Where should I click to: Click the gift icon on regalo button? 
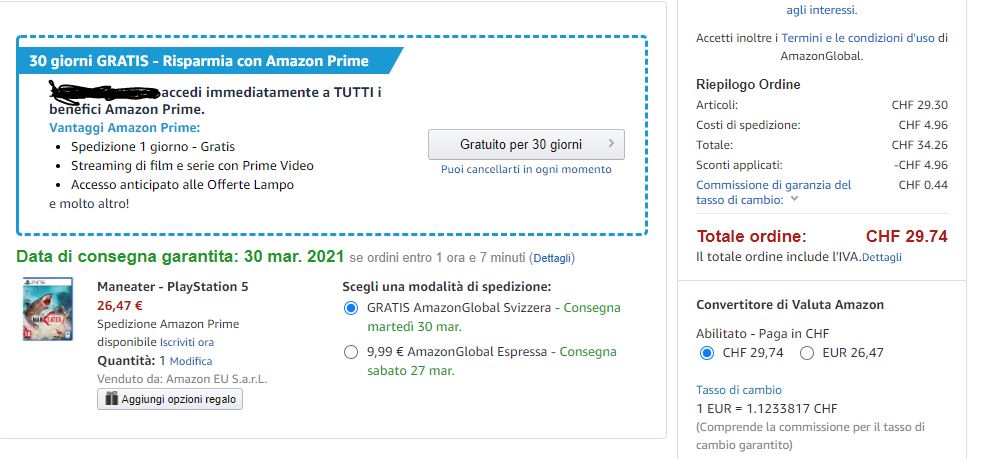pyautogui.click(x=110, y=399)
